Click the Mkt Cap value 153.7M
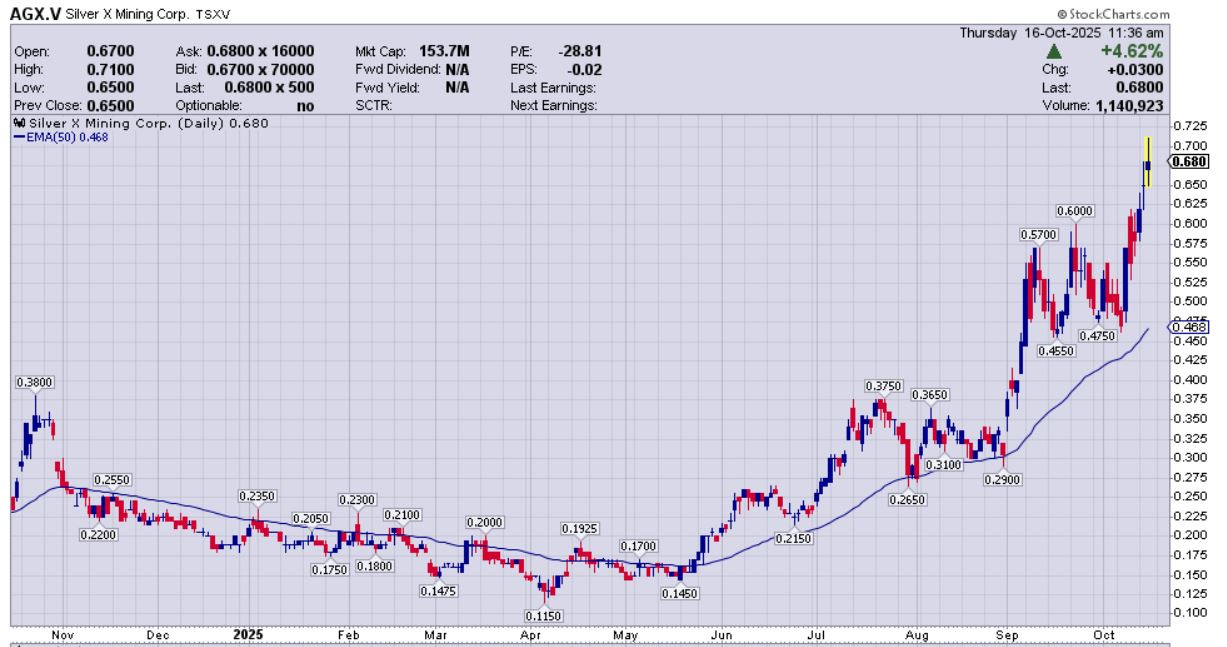The image size is (1227, 647). (x=445, y=52)
